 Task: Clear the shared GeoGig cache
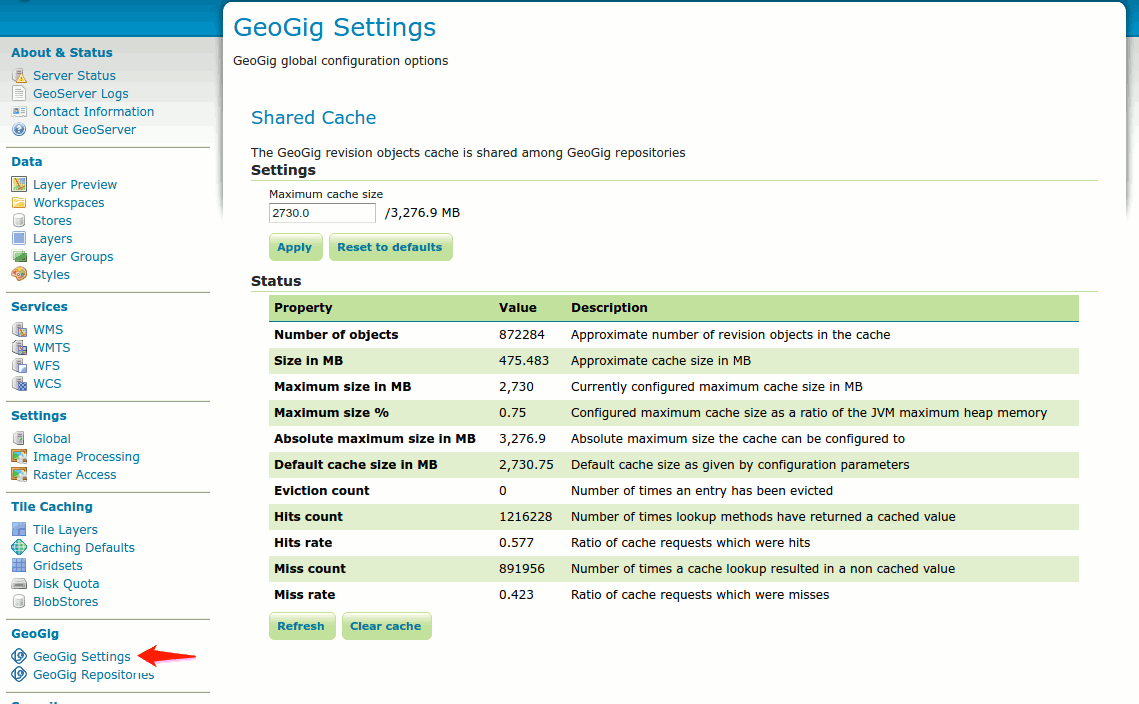pyautogui.click(x=386, y=625)
